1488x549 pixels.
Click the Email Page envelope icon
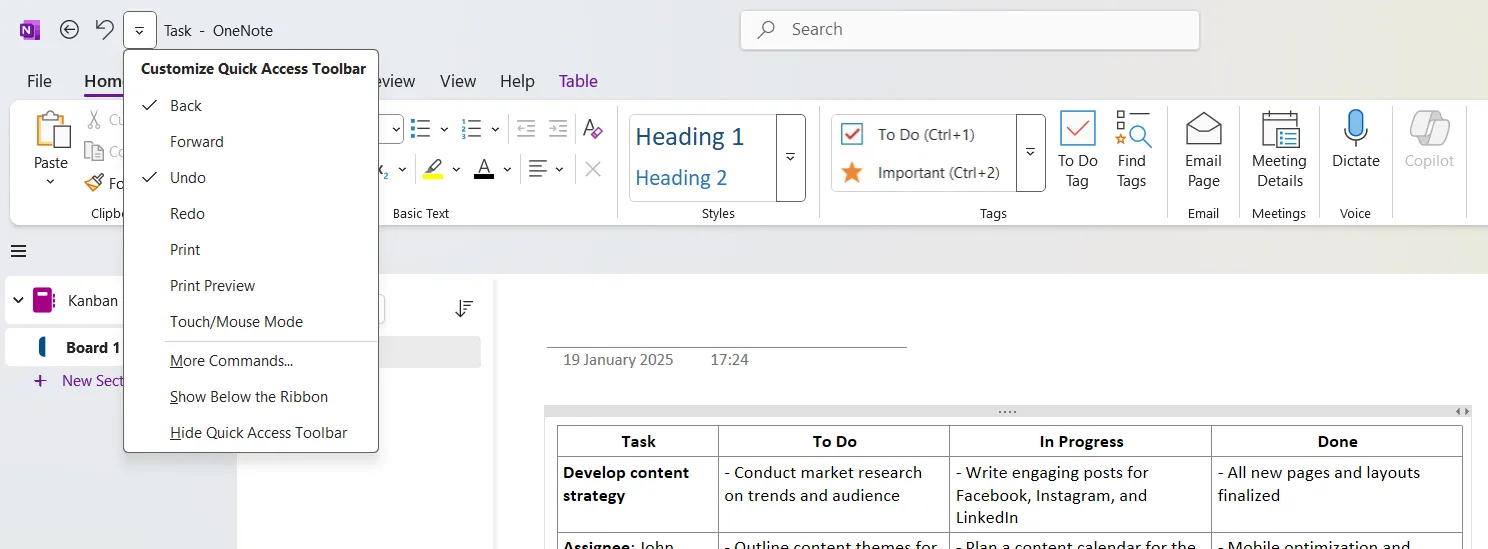tap(1204, 129)
